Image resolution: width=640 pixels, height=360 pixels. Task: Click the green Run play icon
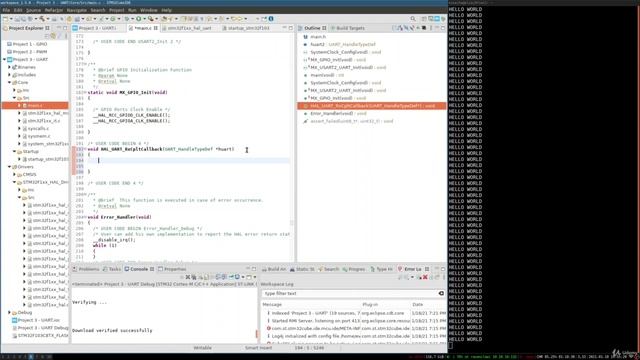pos(139,19)
